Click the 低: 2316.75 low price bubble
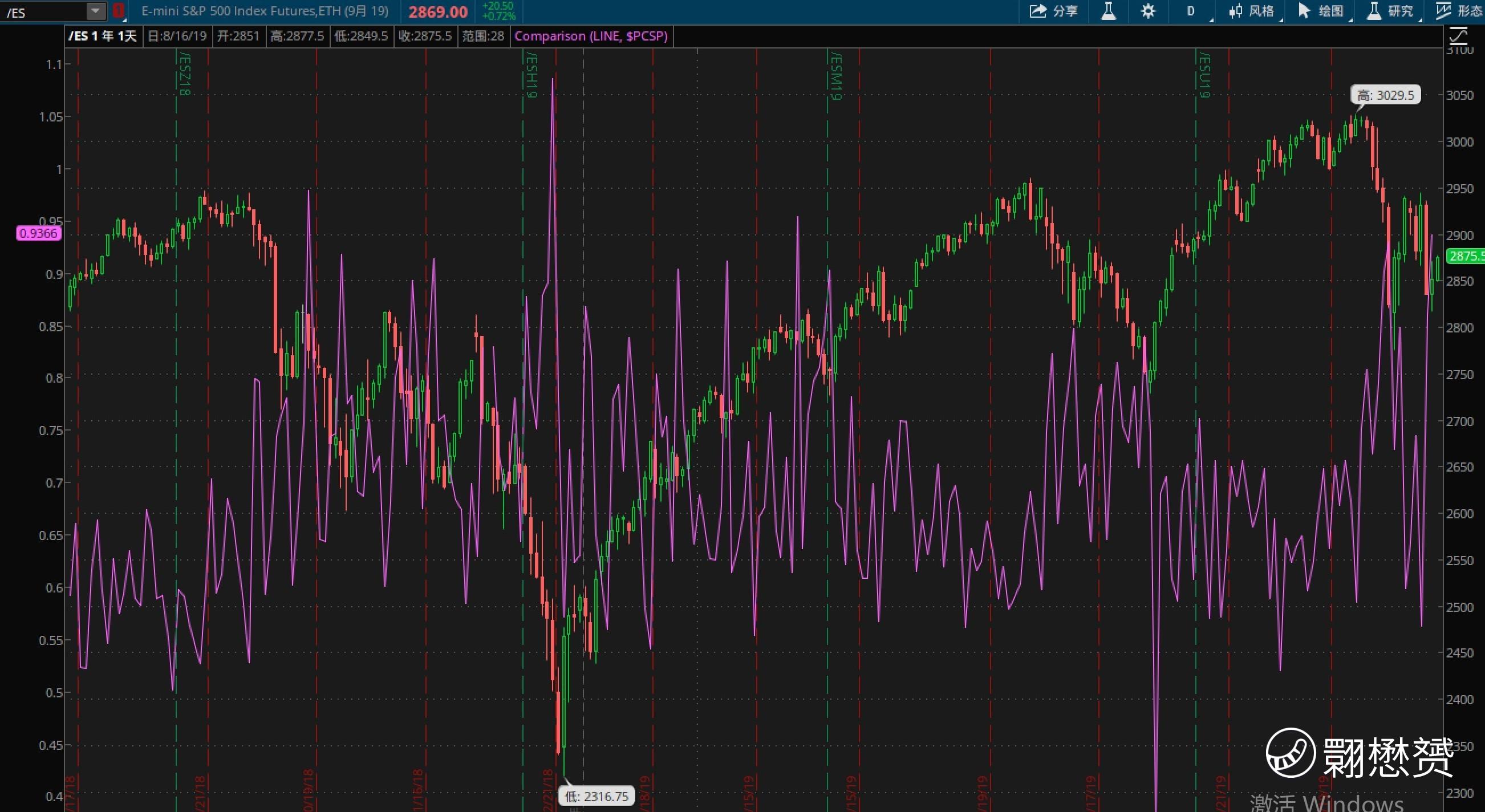Screen dimensions: 1485x812 [x=596, y=797]
